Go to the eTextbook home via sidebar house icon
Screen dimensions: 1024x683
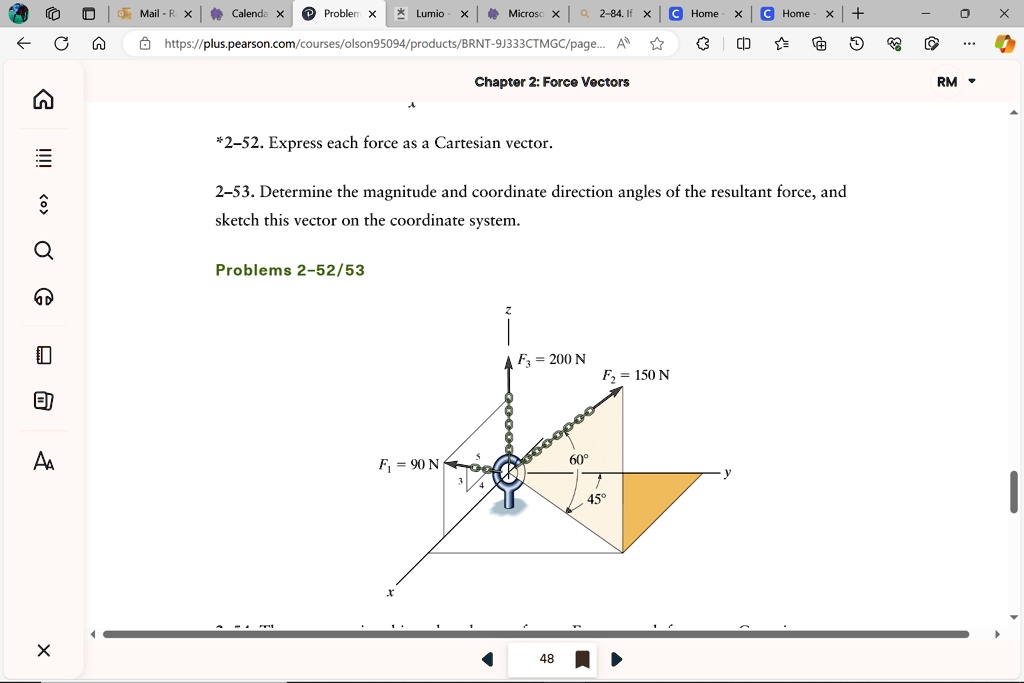pos(42,99)
